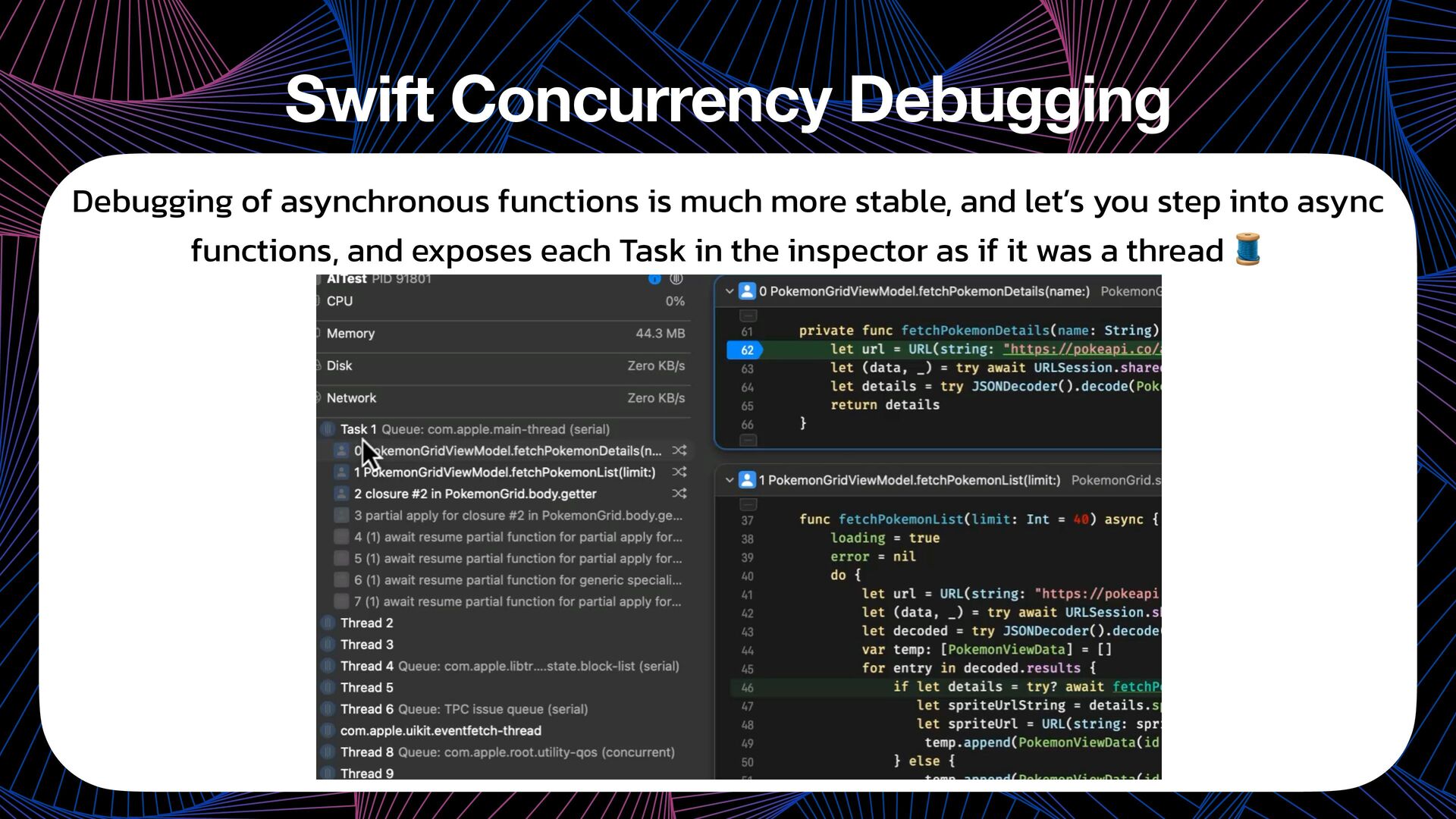Click the person icon in the fetchPokemonList(limit:) editor header
Viewport: 1456px width, 819px height.
(x=747, y=480)
